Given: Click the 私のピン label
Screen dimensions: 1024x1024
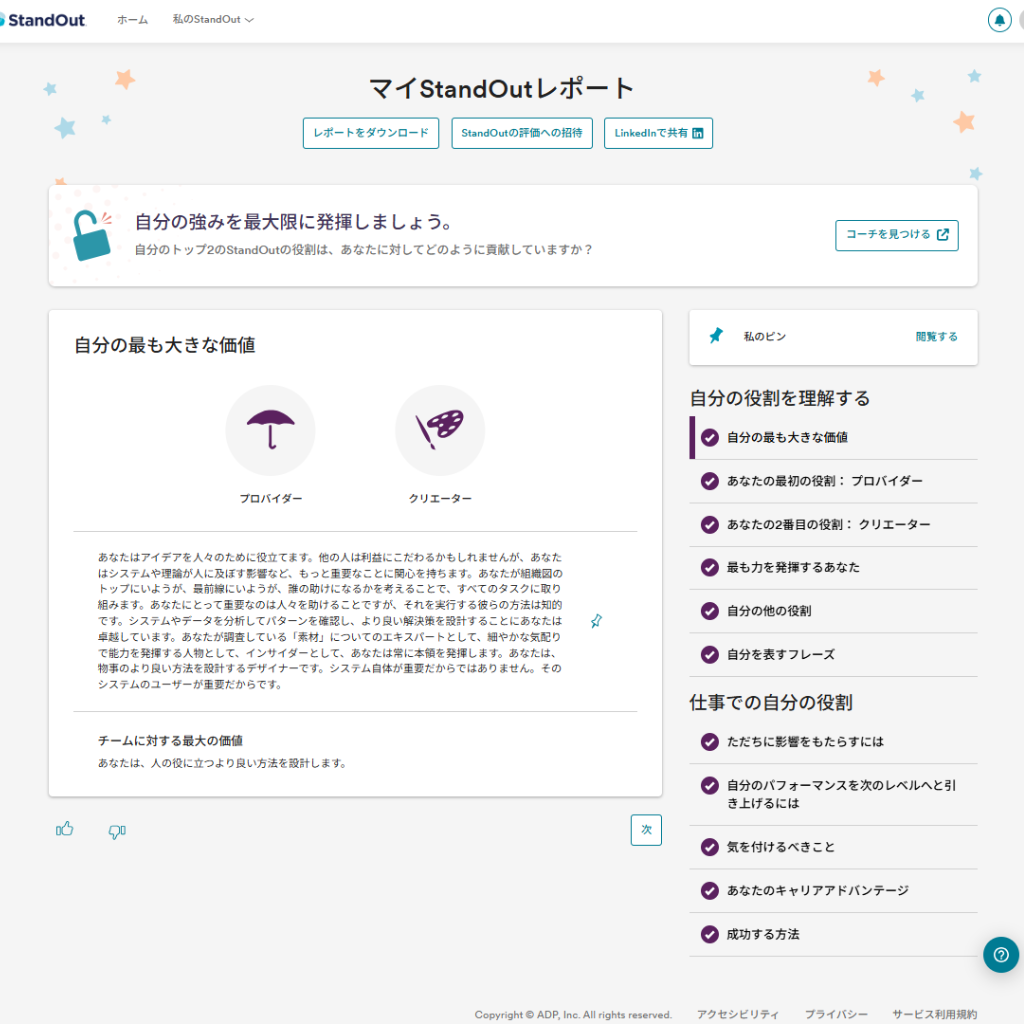Looking at the screenshot, I should click(x=765, y=337).
